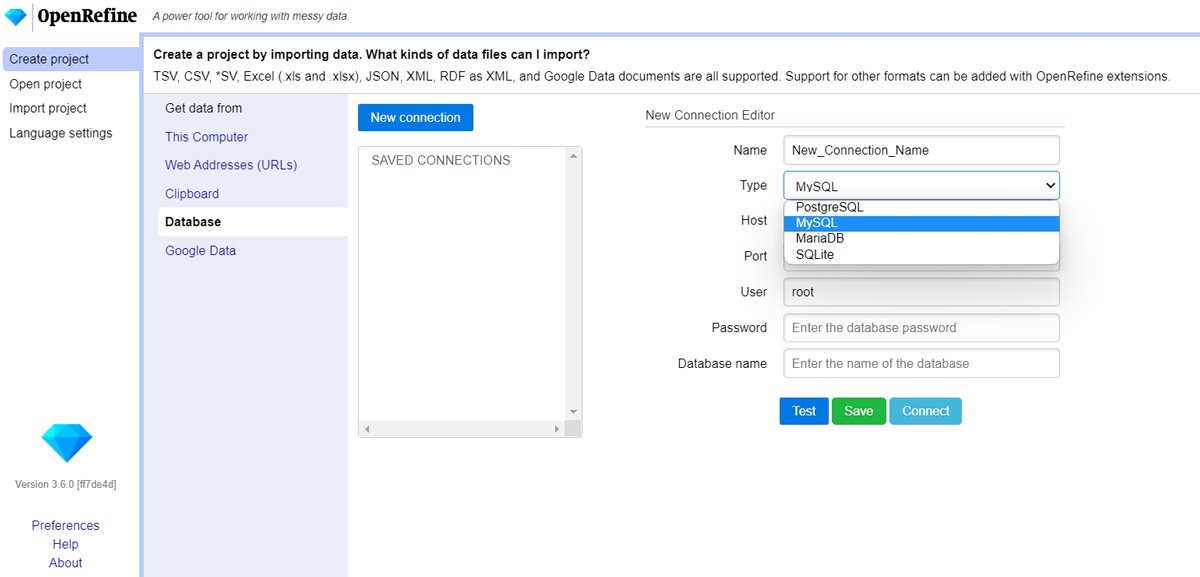Open the Import project section
The height and width of the screenshot is (577, 1200).
tap(48, 108)
